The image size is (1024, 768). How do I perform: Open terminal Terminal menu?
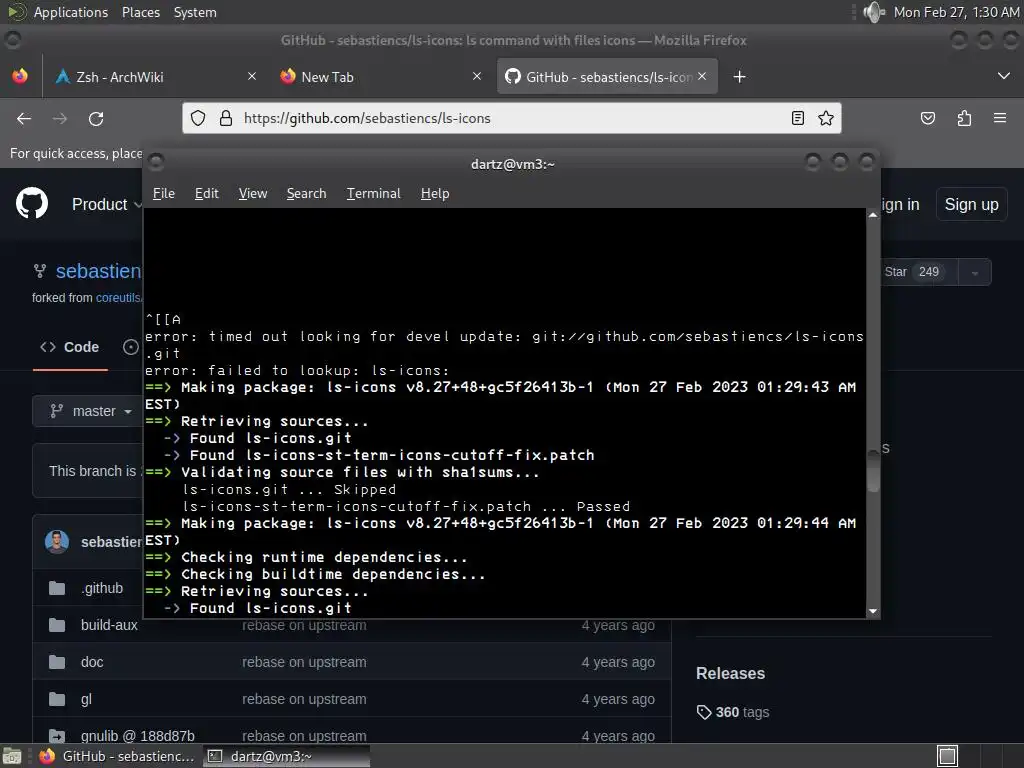374,193
